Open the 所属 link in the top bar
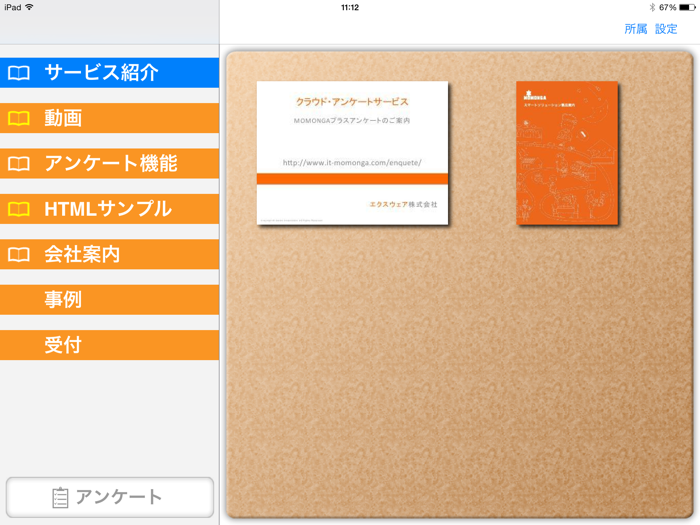This screenshot has height=525, width=700. 636,29
